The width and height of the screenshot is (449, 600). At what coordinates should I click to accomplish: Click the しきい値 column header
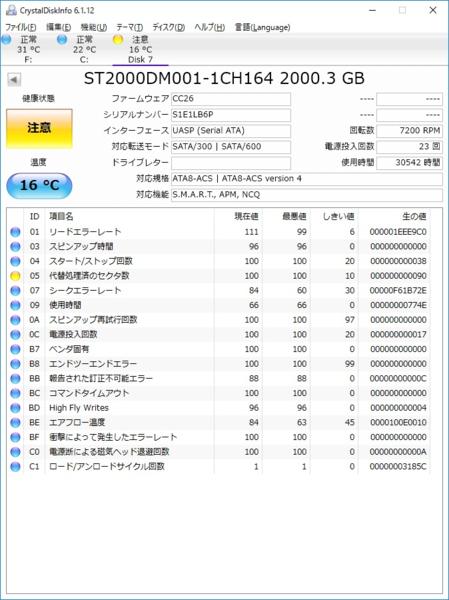click(x=338, y=217)
